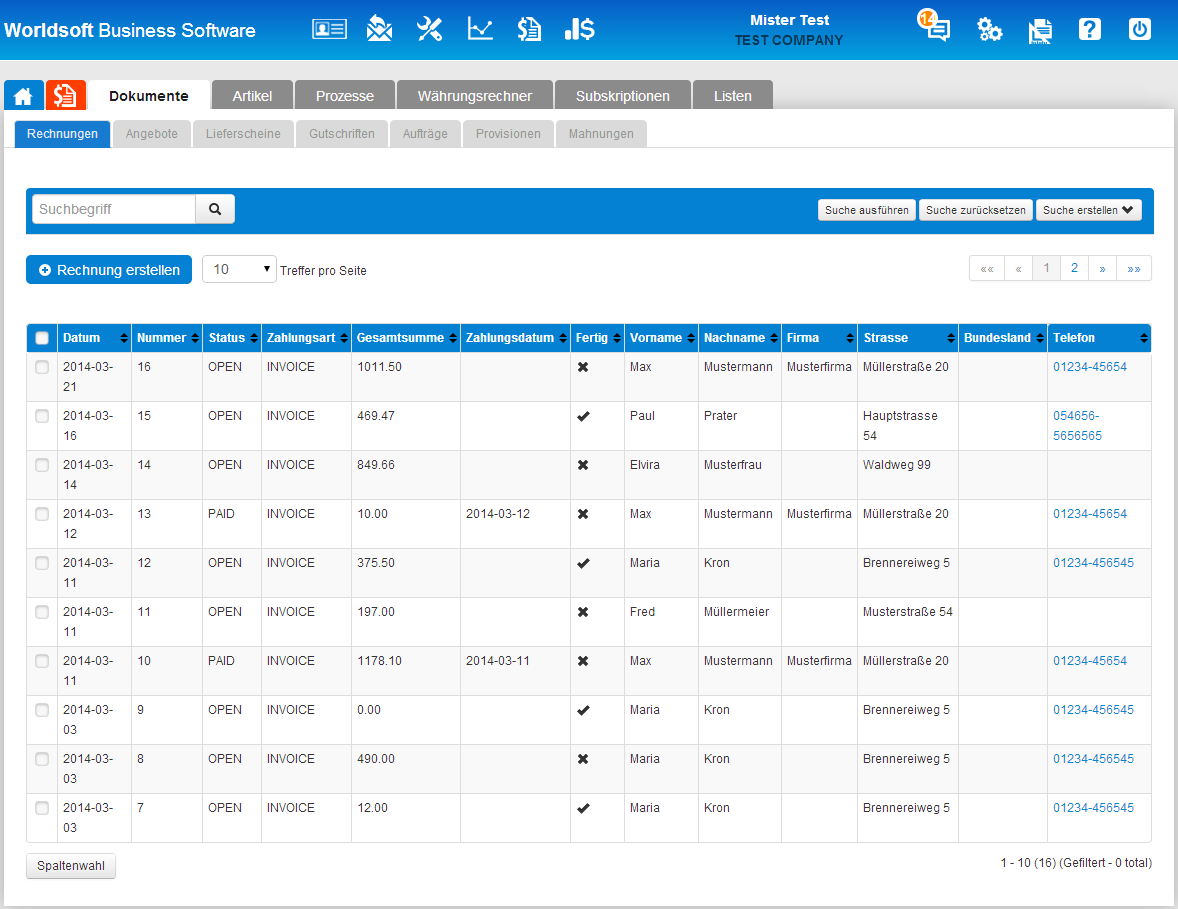Open the Subskriptionen tab

623,95
